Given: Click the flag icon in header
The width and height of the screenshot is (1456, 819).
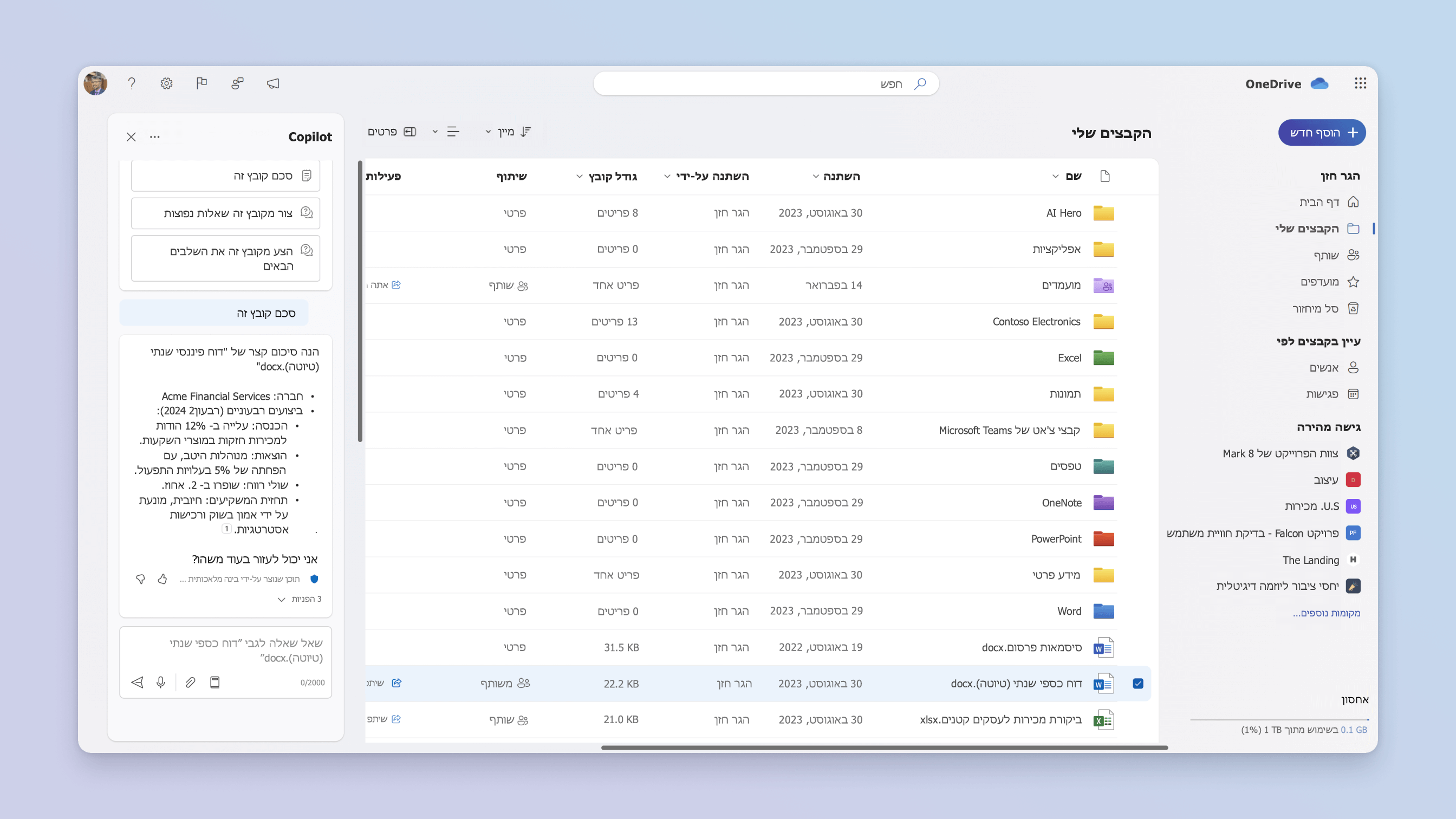Looking at the screenshot, I should pos(202,83).
